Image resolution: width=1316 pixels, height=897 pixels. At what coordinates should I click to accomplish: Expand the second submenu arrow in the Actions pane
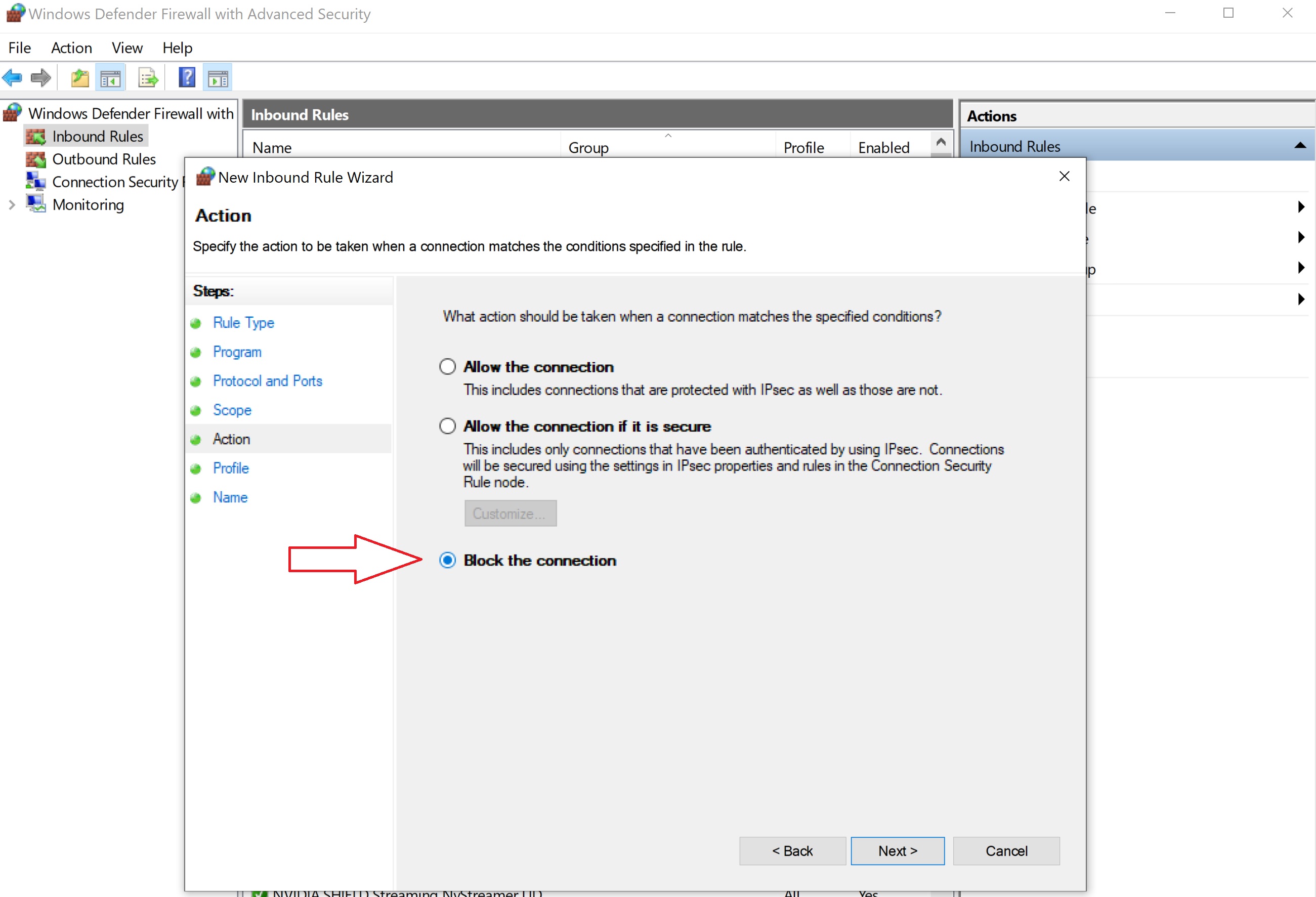(x=1301, y=237)
